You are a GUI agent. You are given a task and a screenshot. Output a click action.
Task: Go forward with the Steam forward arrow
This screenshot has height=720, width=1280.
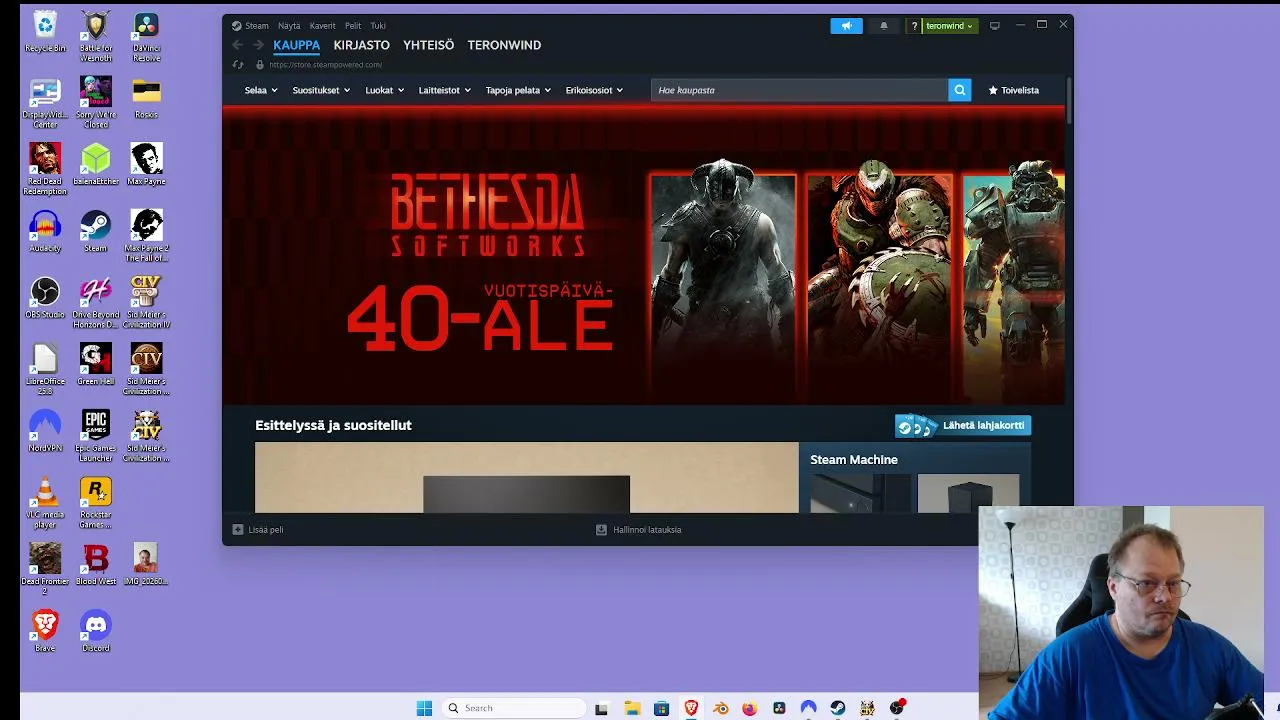click(x=258, y=45)
